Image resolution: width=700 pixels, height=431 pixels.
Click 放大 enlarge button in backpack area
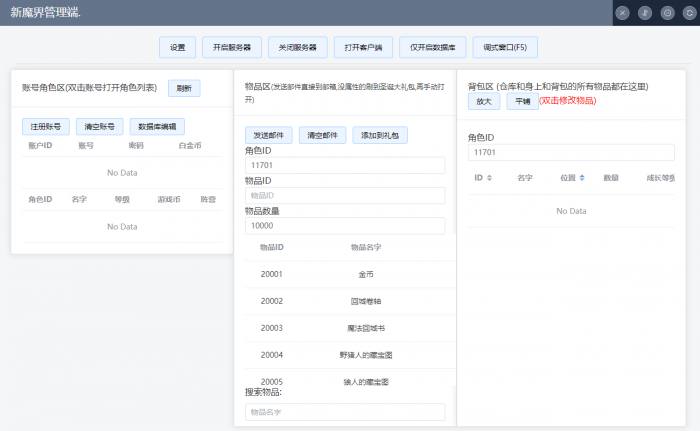(484, 101)
